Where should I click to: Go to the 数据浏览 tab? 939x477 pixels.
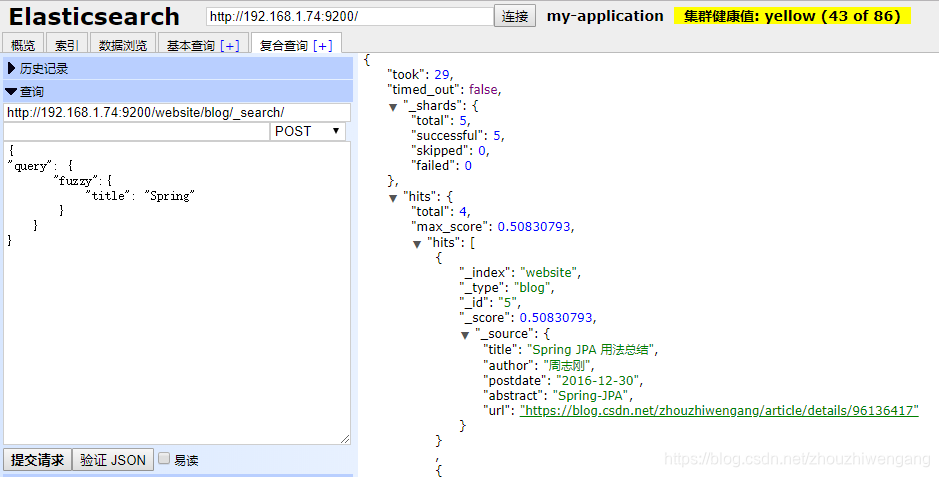click(x=123, y=45)
